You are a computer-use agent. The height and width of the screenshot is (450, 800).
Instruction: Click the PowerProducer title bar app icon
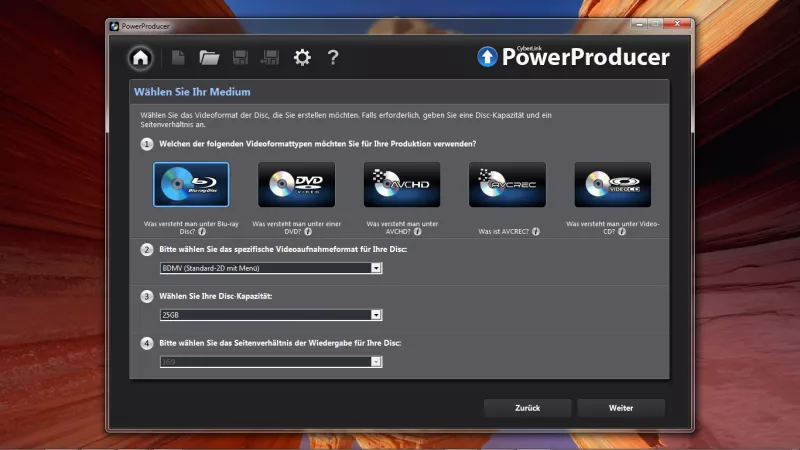tap(114, 26)
